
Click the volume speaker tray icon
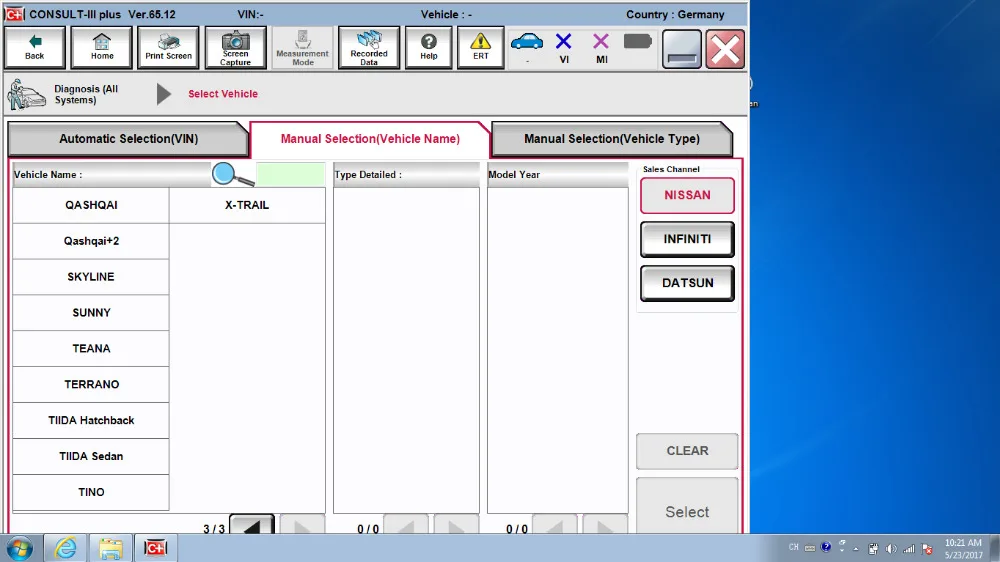891,549
